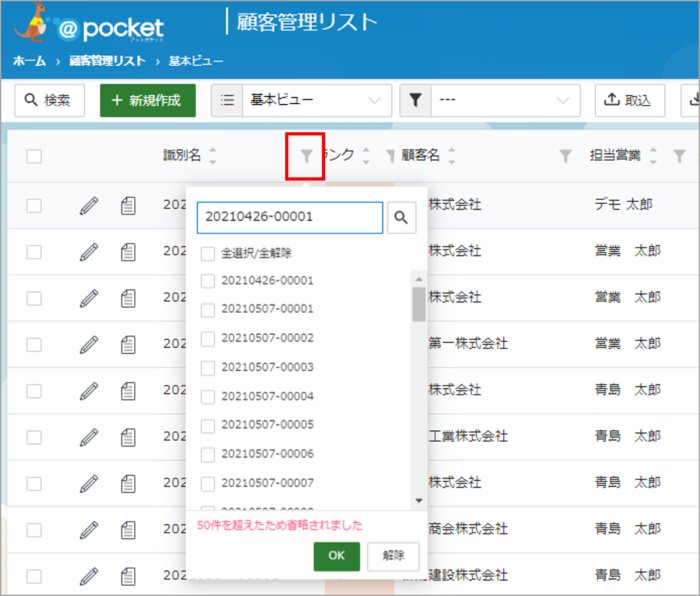Confirm filter with OK button
The height and width of the screenshot is (596, 700).
(337, 556)
